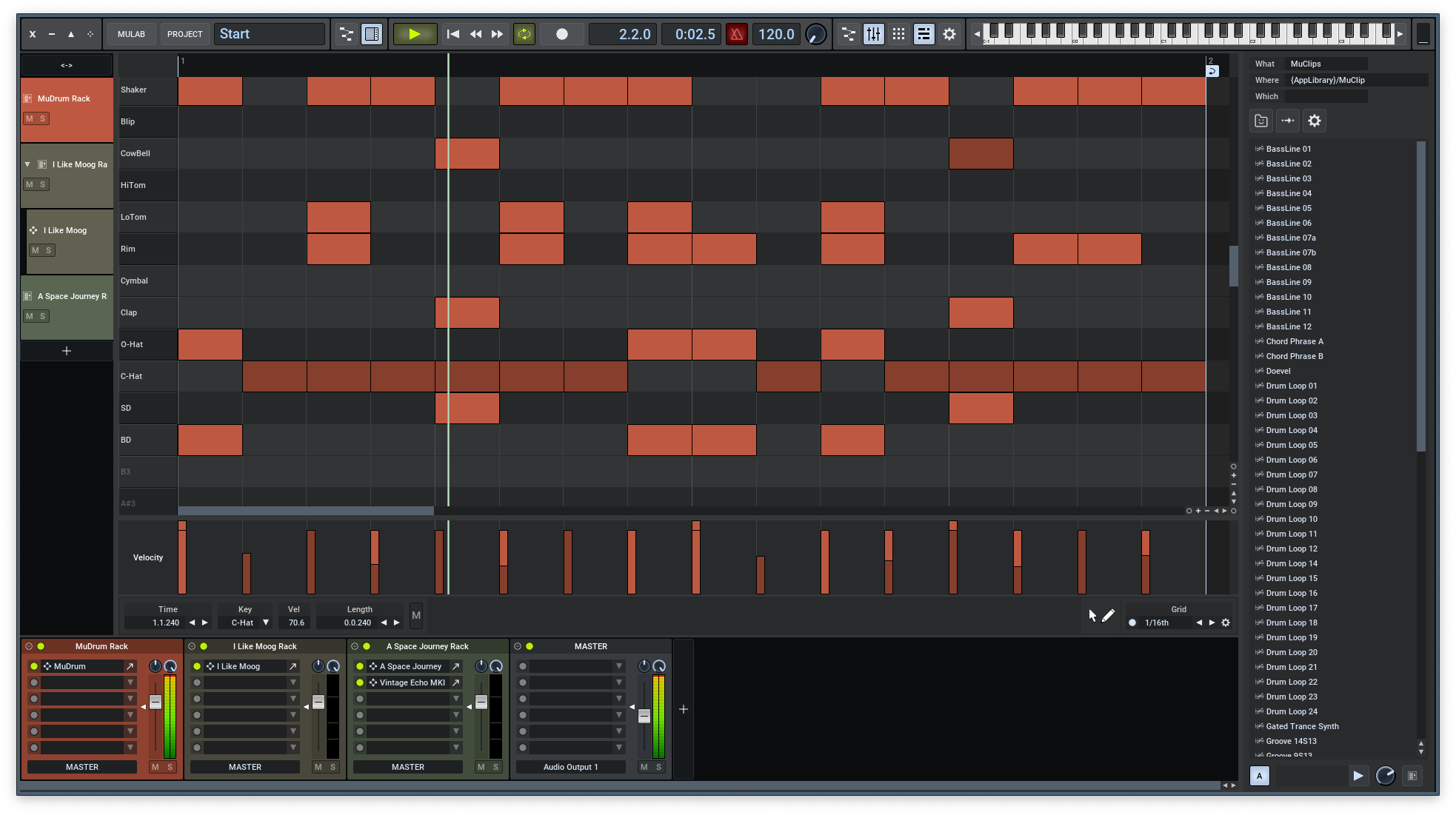Open the MuDrum editor arrow icon
Screen dimensions: 1456x815
pos(130,666)
